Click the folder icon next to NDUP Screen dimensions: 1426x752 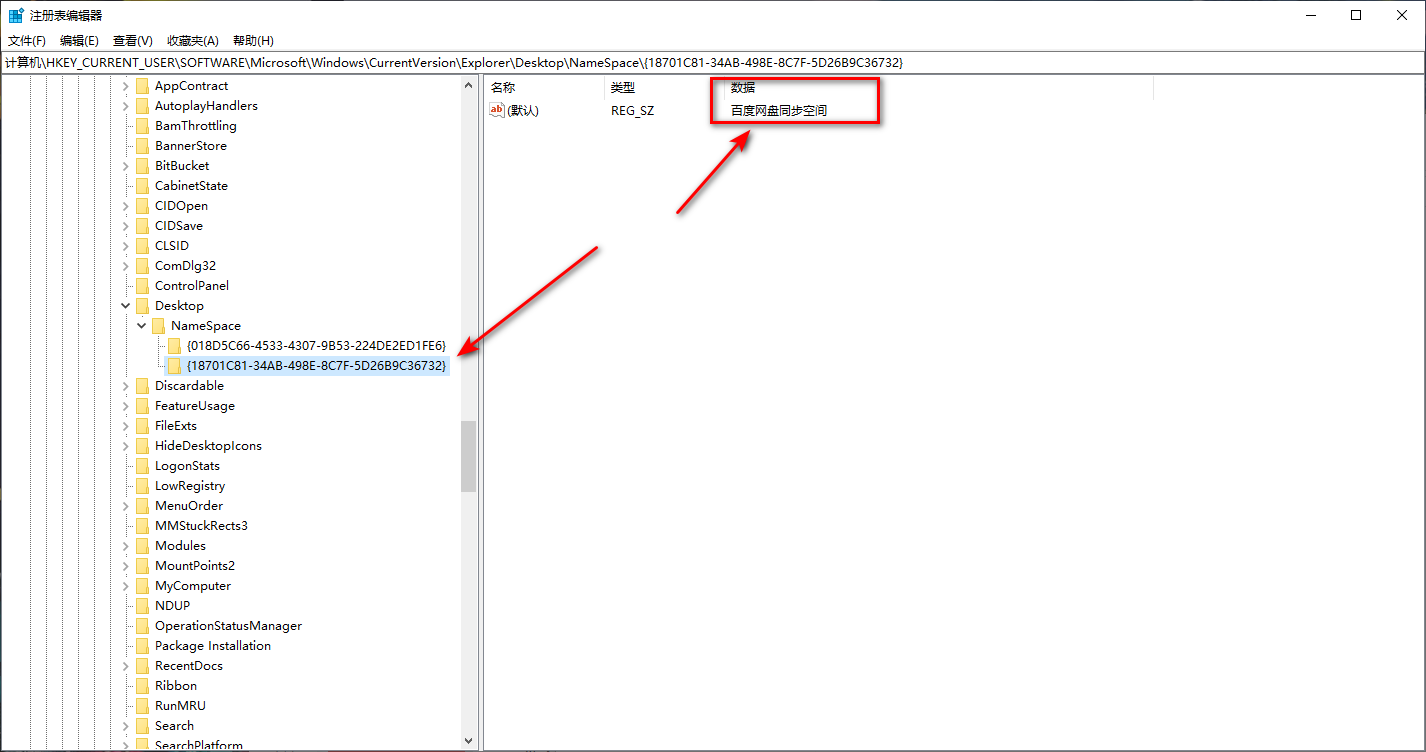[x=142, y=606]
